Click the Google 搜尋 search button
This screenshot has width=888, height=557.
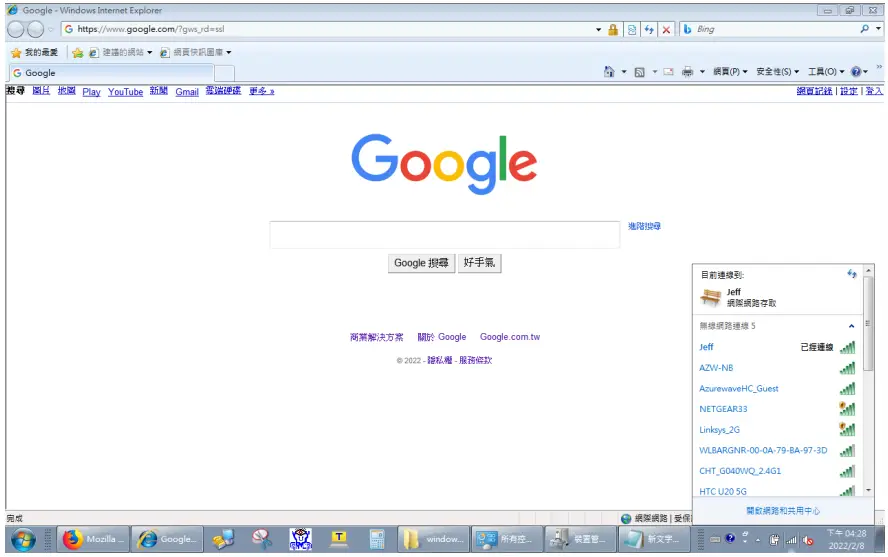pos(421,263)
